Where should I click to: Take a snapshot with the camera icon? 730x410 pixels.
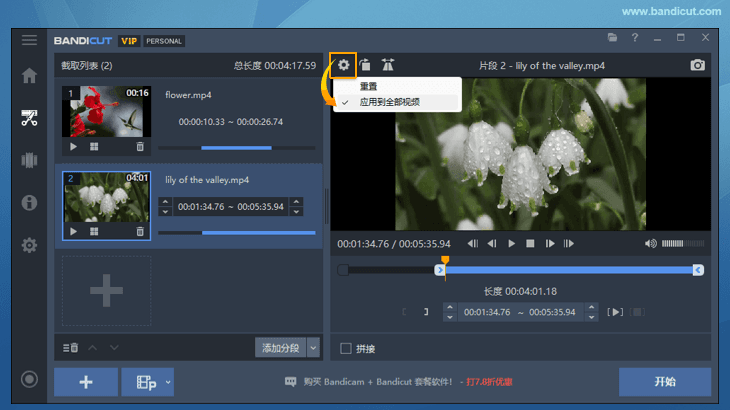pos(697,65)
